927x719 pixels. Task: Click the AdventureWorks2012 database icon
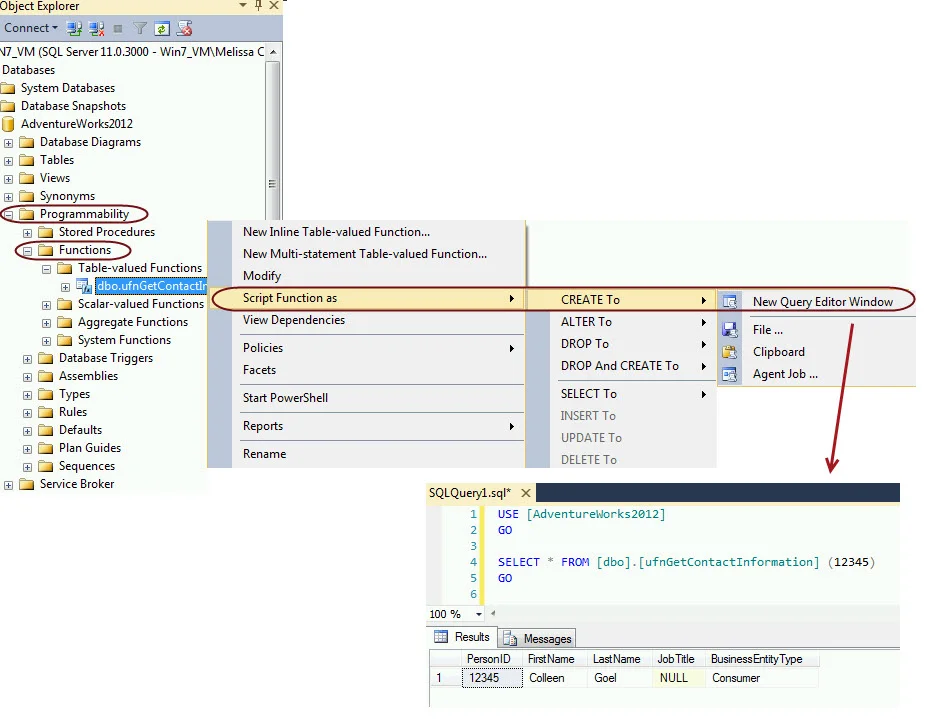tap(8, 124)
